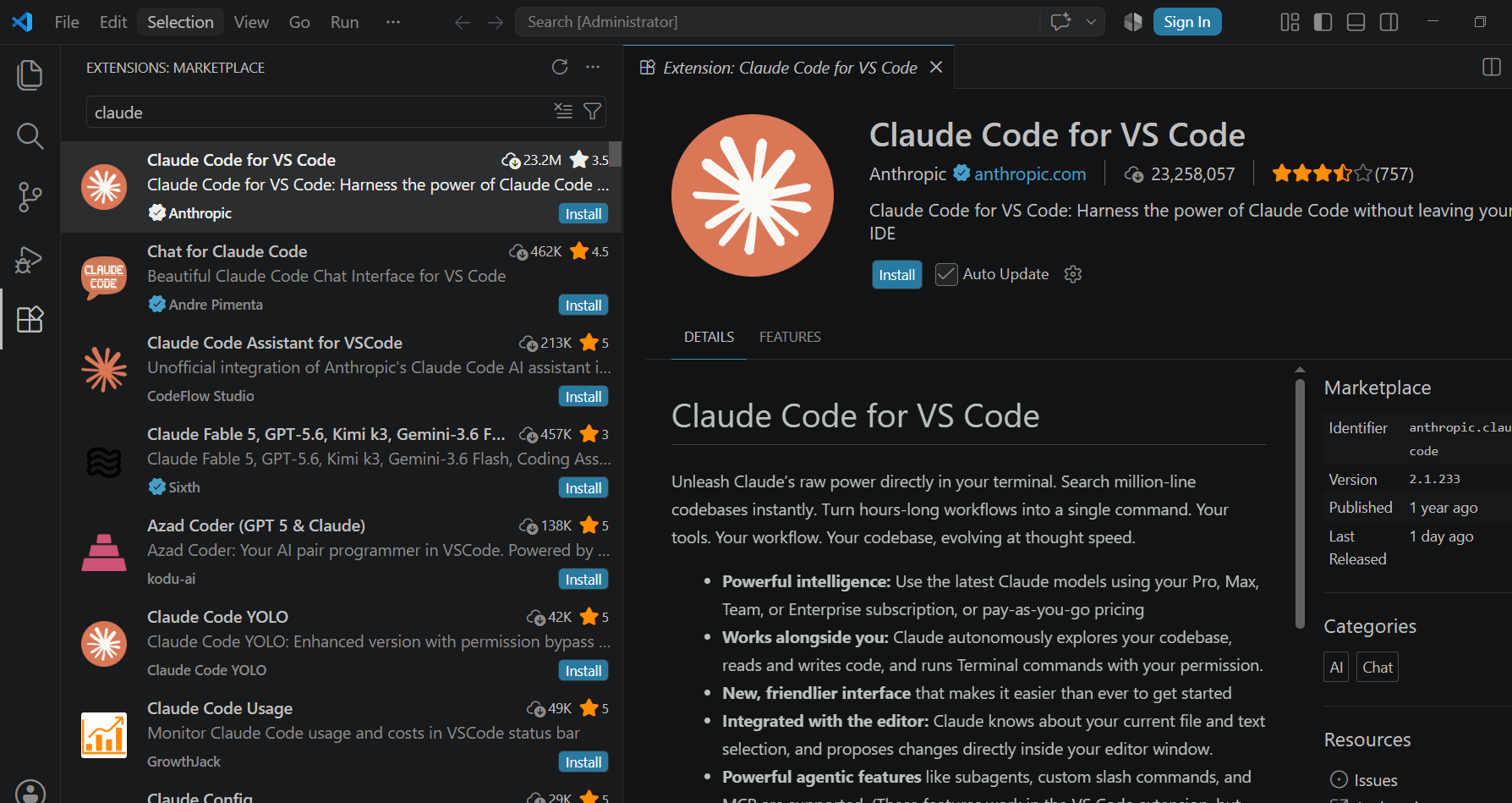The height and width of the screenshot is (803, 1512).
Task: Toggle the primary side bar
Action: 1323,22
